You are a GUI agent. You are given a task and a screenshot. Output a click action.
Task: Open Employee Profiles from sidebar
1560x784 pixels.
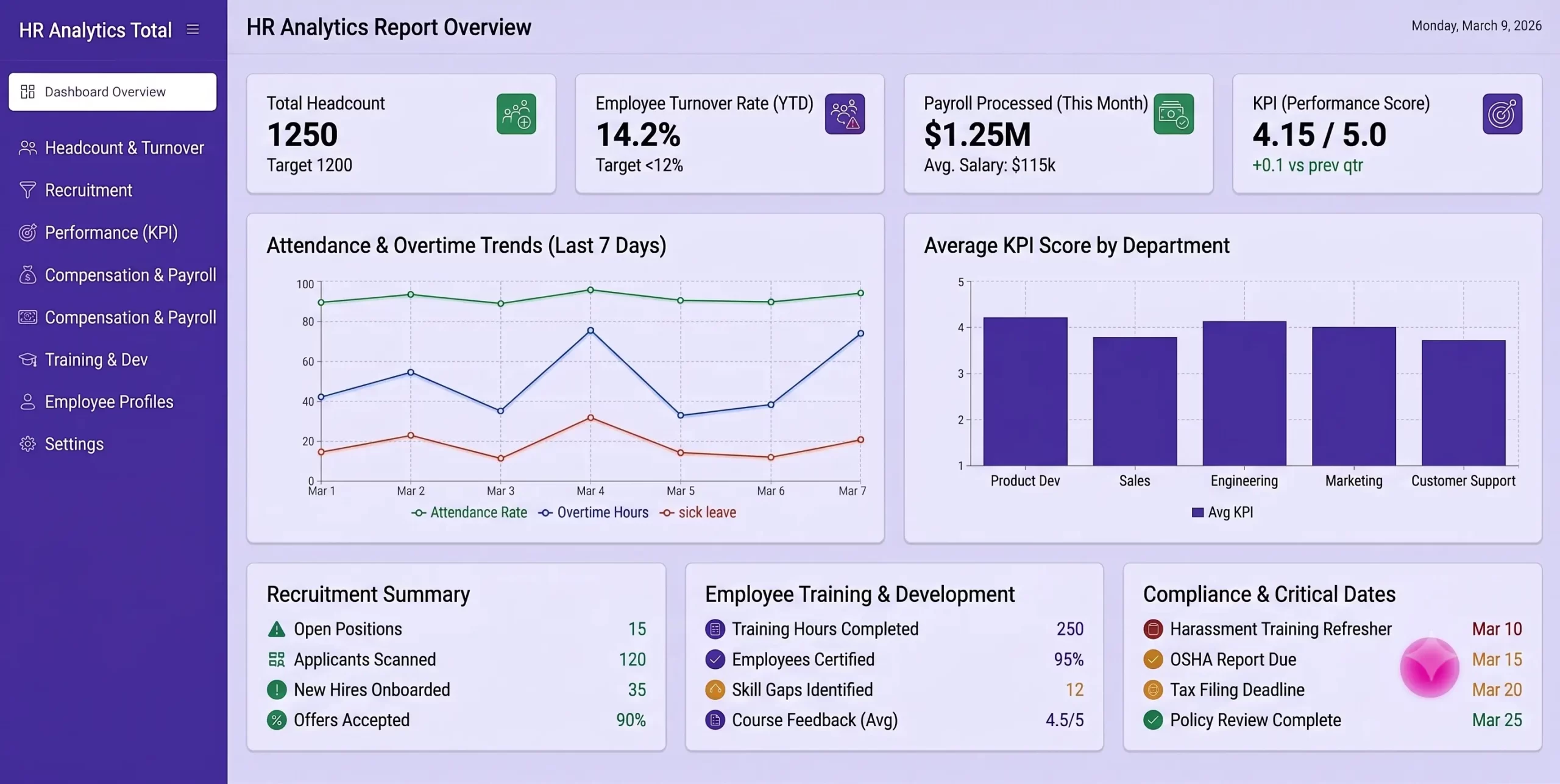pyautogui.click(x=112, y=402)
